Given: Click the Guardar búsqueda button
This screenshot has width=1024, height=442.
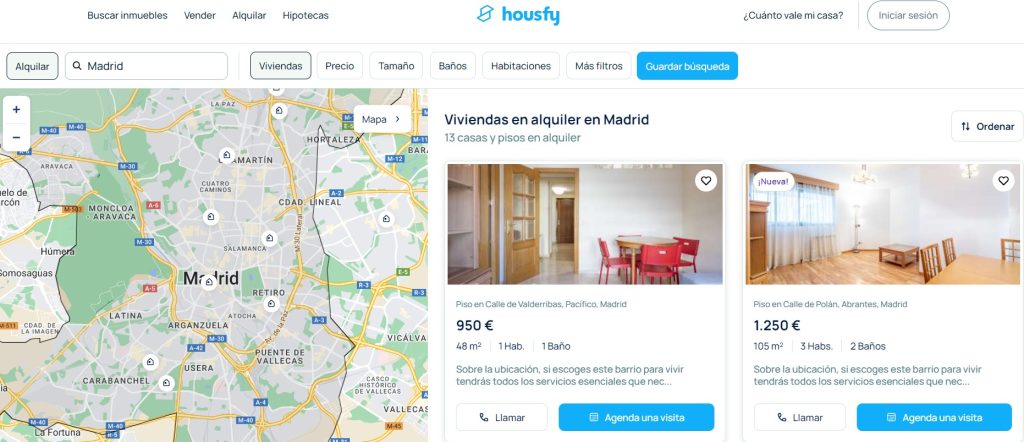Looking at the screenshot, I should pyautogui.click(x=687, y=66).
